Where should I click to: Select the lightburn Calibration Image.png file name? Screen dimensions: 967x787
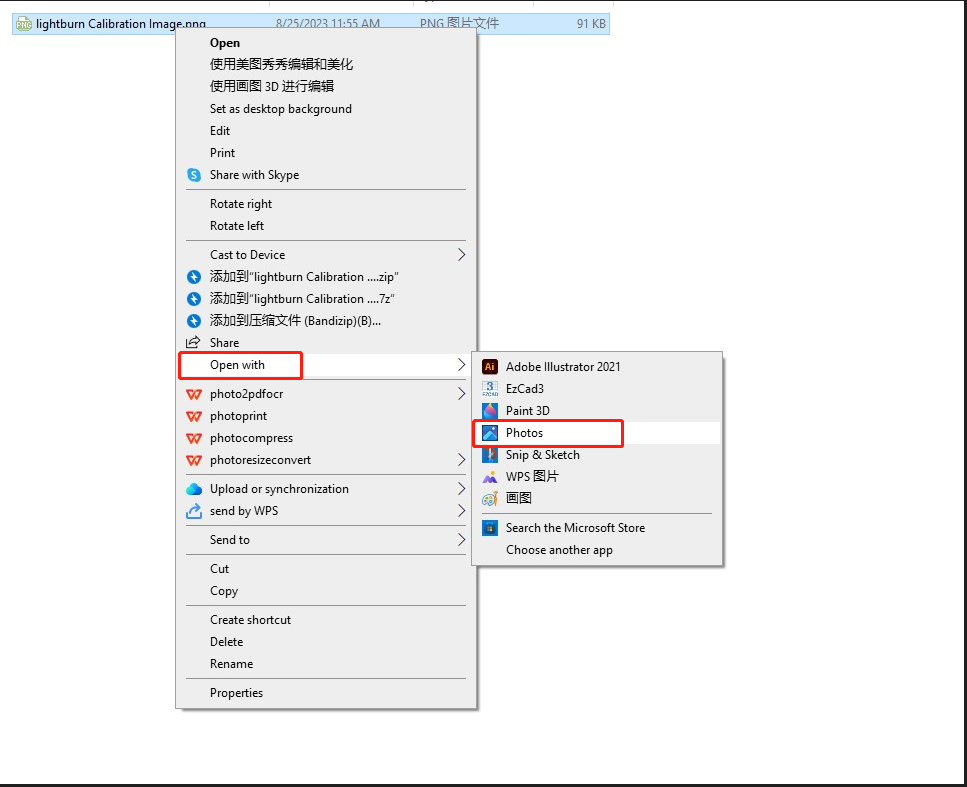[121, 24]
